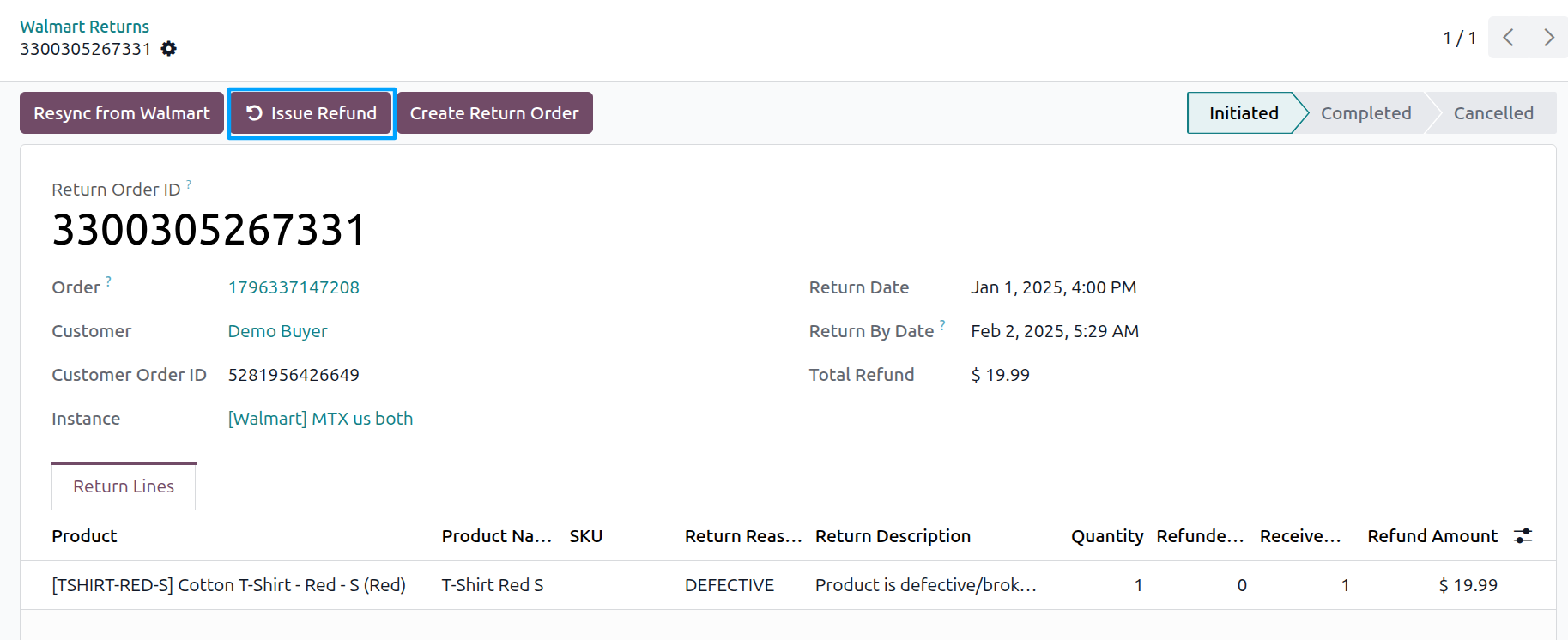Set status to Cancelled stage
This screenshot has width=1568, height=640.
tap(1493, 113)
